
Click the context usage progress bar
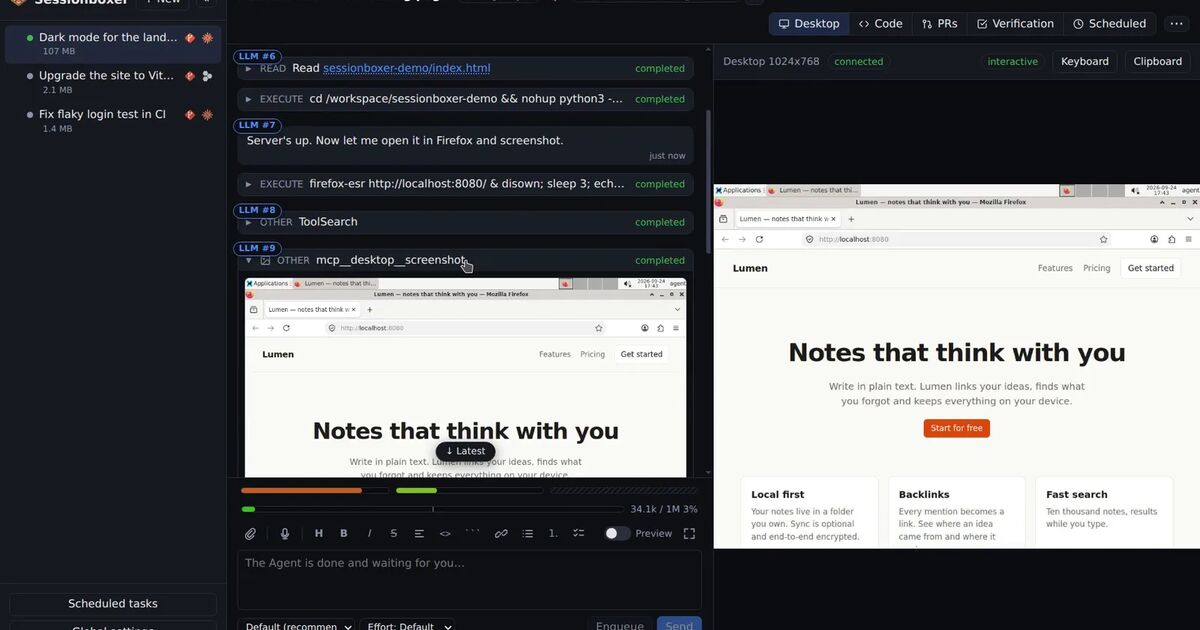(x=432, y=509)
